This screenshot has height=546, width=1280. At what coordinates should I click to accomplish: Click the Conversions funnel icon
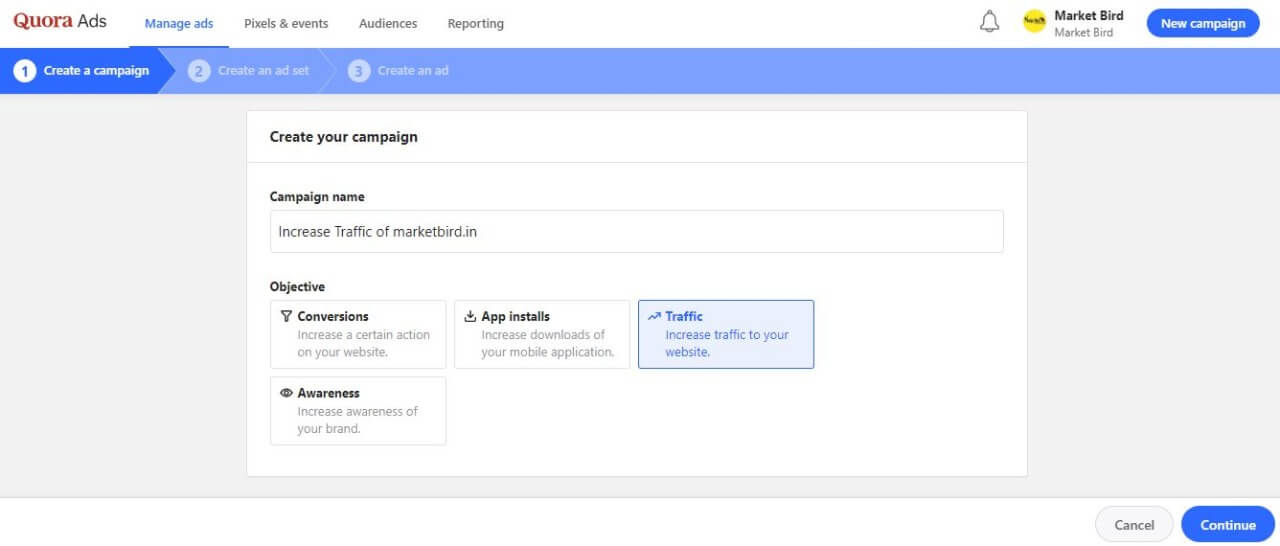pyautogui.click(x=287, y=316)
